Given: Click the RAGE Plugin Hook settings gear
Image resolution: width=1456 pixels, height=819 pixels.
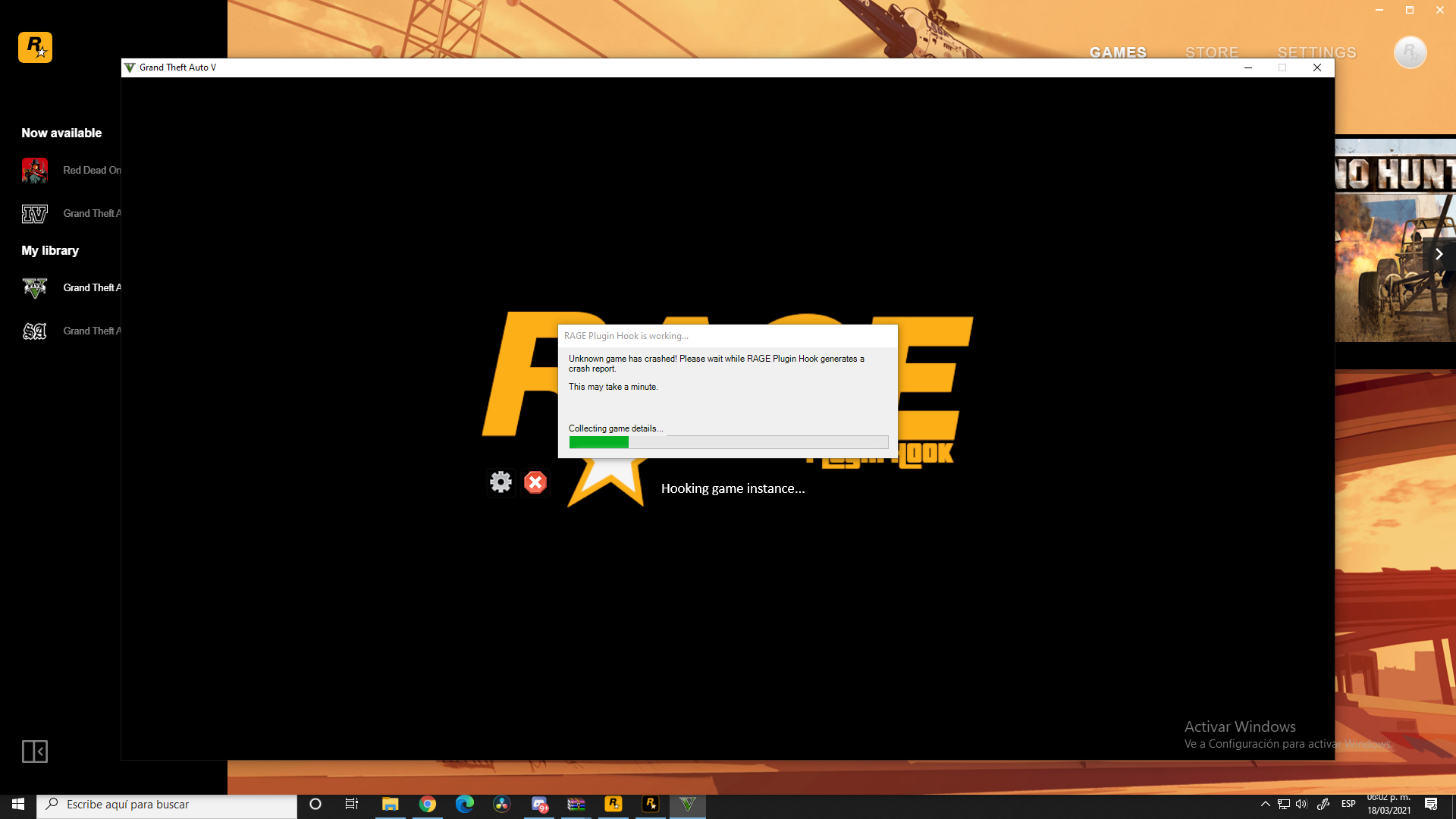Looking at the screenshot, I should pyautogui.click(x=500, y=482).
